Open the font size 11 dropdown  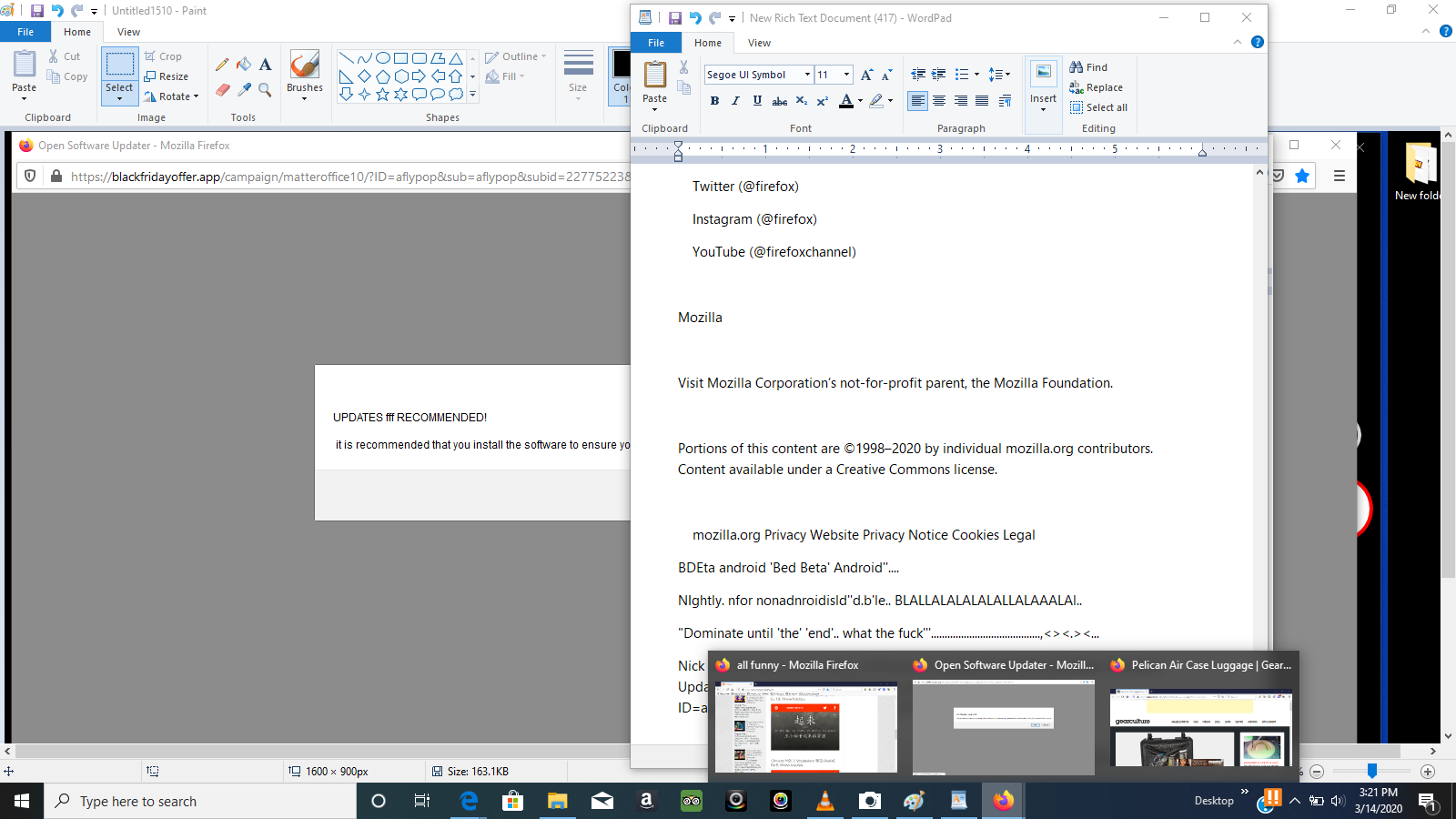coord(847,75)
